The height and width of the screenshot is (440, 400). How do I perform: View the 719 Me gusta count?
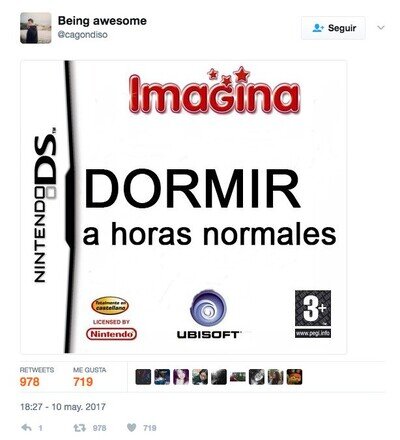(x=83, y=382)
